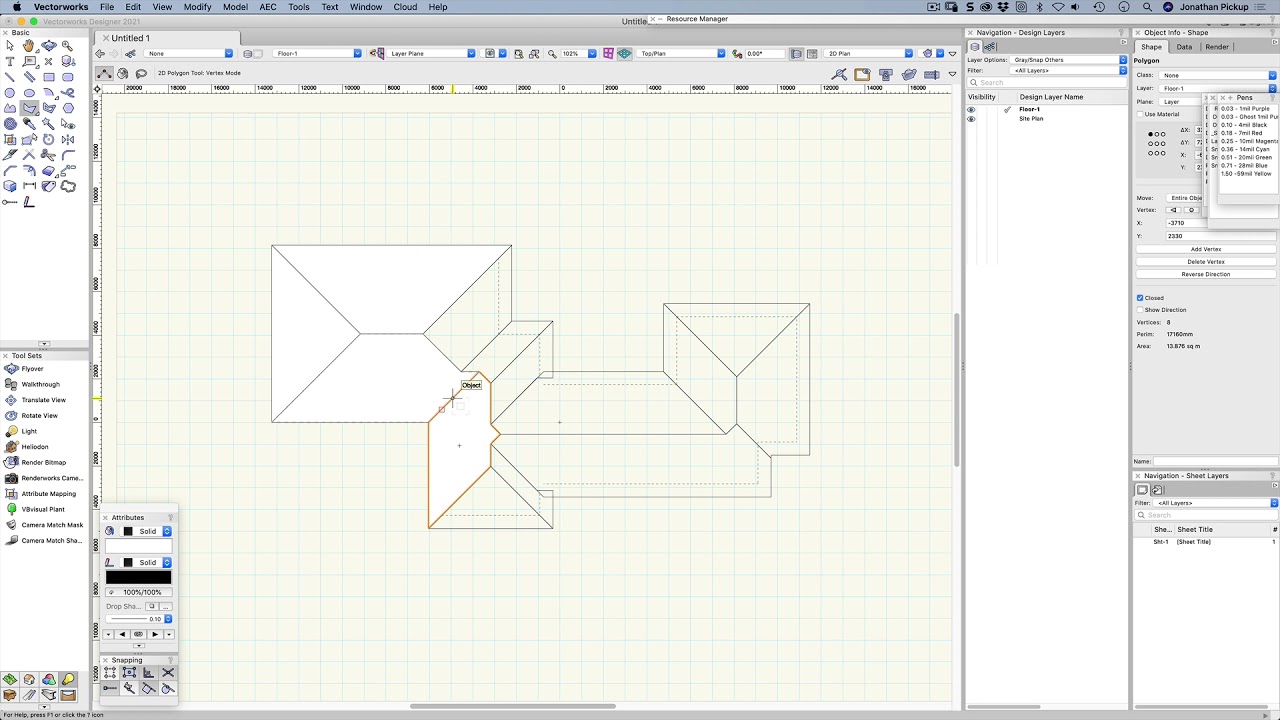Select the Spiral tool
1280x720 pixels.
coord(10,124)
